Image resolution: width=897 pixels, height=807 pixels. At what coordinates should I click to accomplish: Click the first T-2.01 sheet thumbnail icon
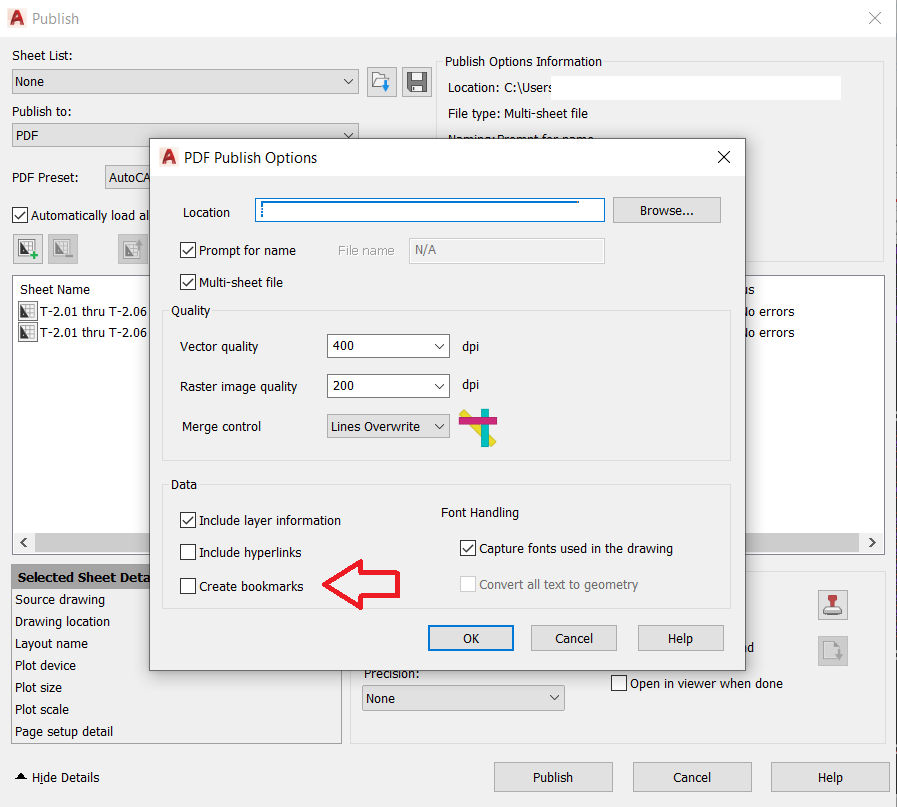(x=27, y=311)
